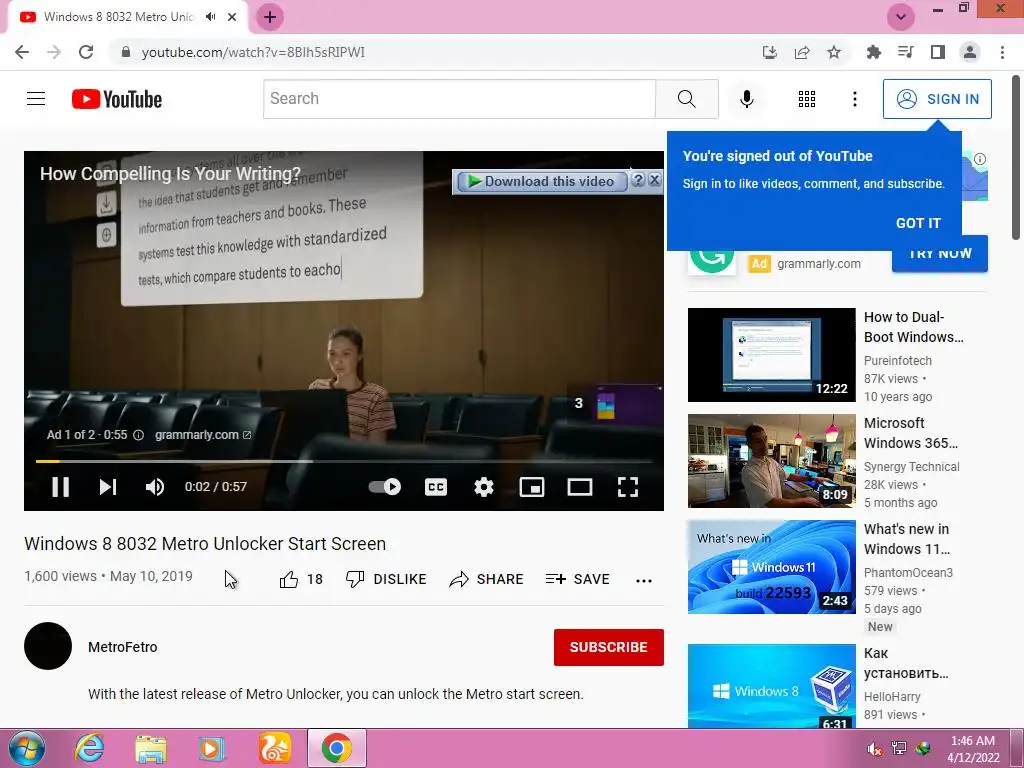The height and width of the screenshot is (768, 1024).
Task: Install app icon in address bar
Action: pos(770,52)
